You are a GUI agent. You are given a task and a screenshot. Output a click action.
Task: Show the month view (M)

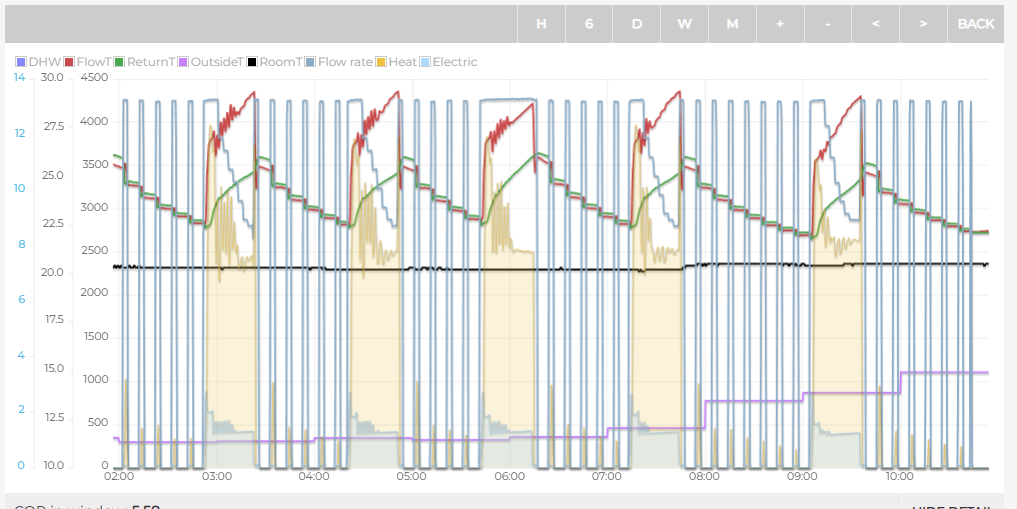(732, 24)
